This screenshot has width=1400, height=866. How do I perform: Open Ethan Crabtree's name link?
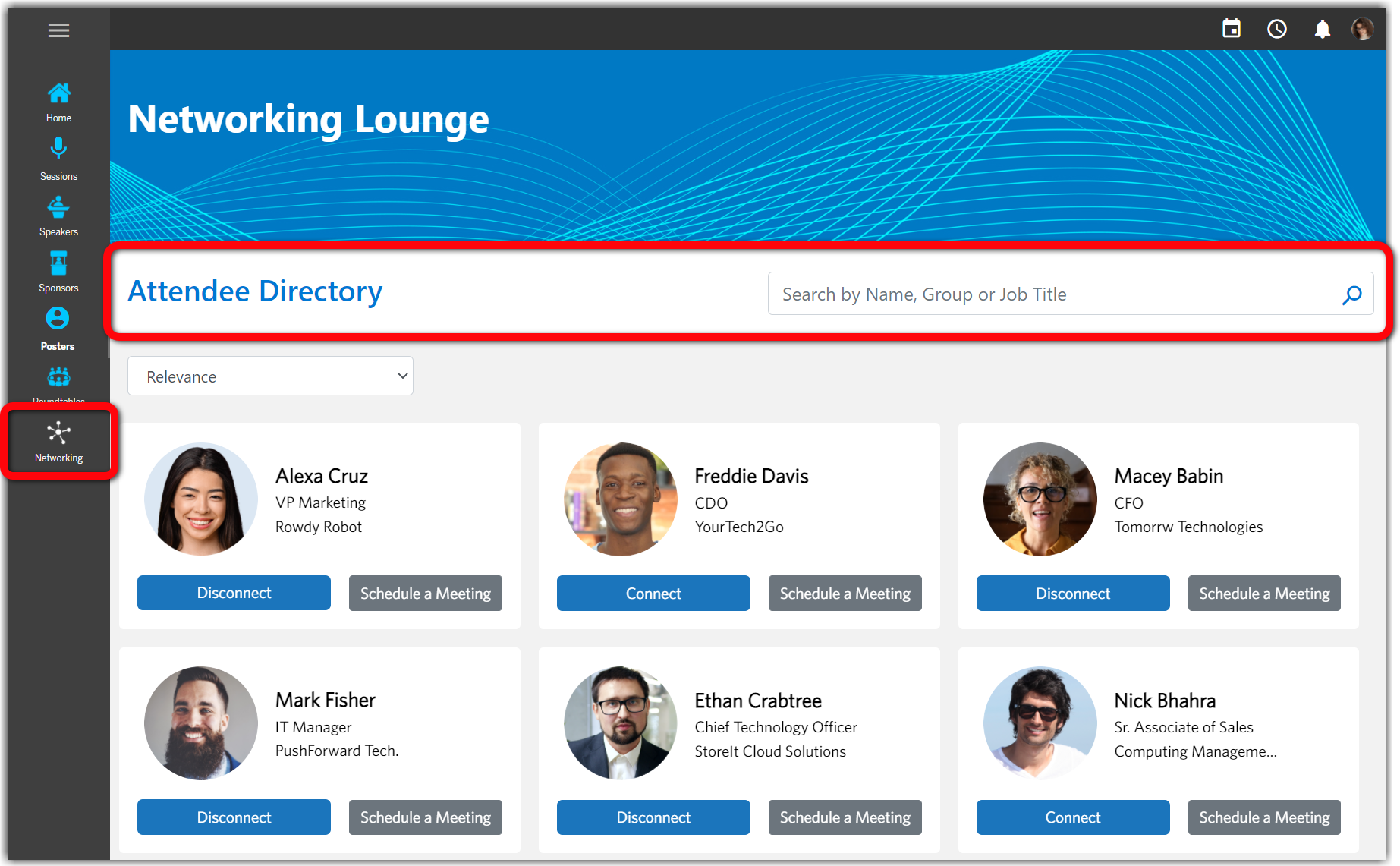(x=758, y=701)
